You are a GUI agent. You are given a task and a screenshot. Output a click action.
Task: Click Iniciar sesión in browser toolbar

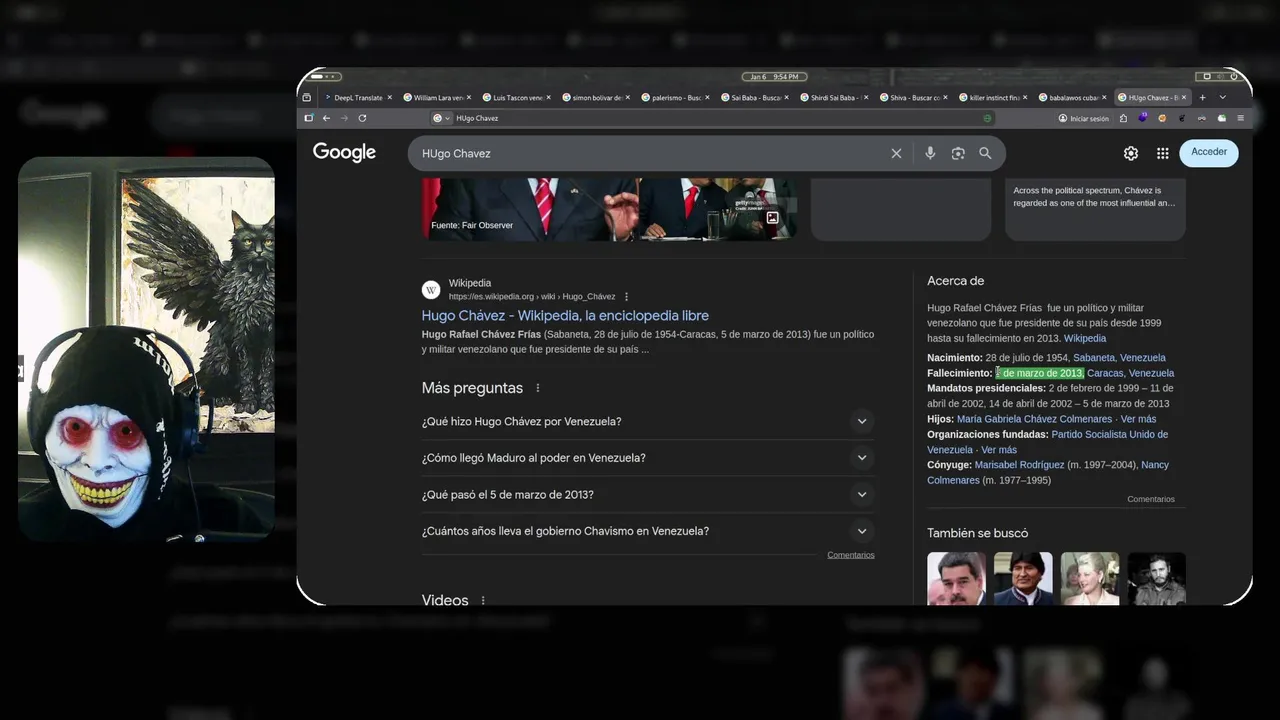tap(1084, 118)
